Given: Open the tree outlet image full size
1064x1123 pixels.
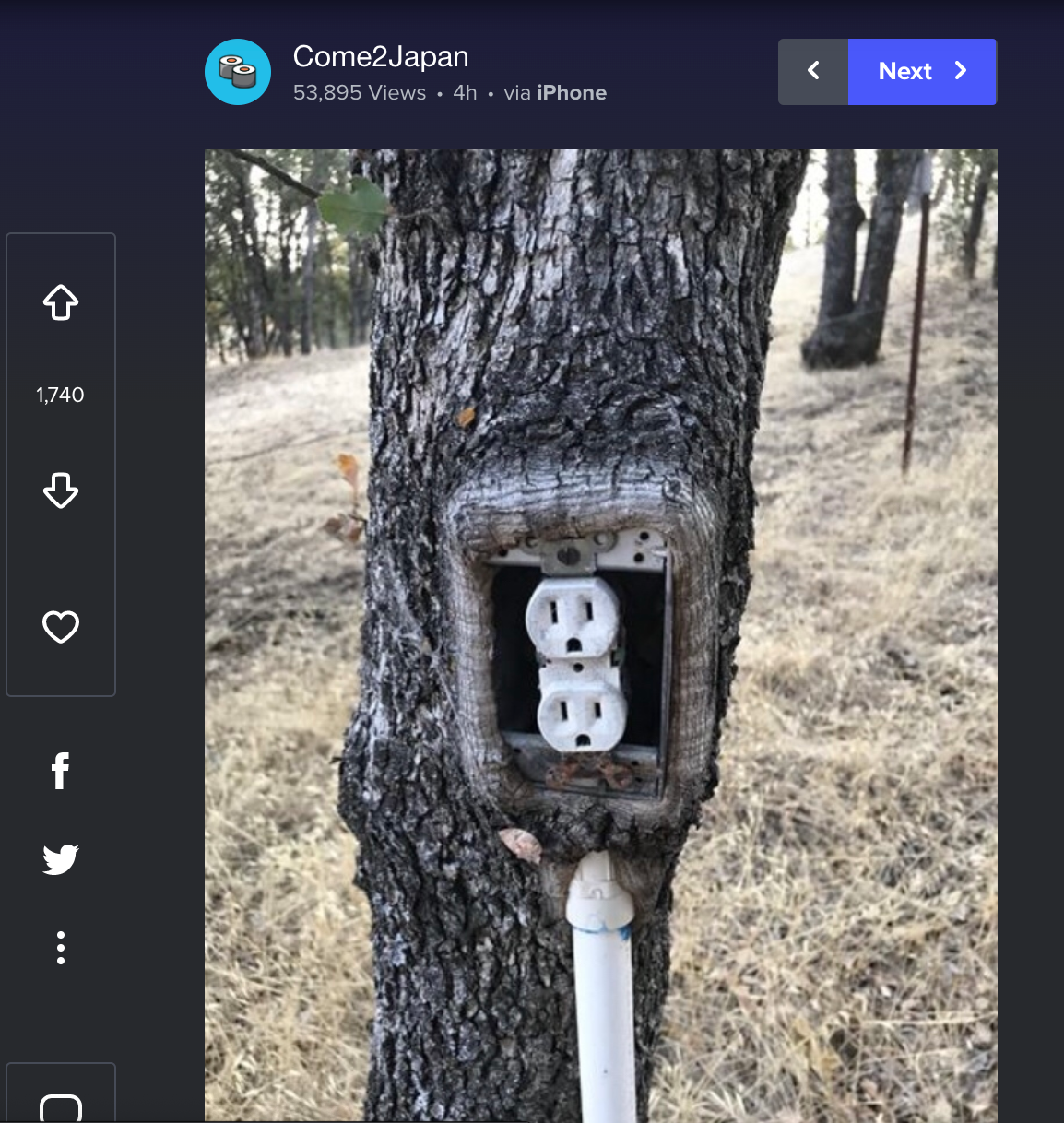Looking at the screenshot, I should pyautogui.click(x=601, y=635).
